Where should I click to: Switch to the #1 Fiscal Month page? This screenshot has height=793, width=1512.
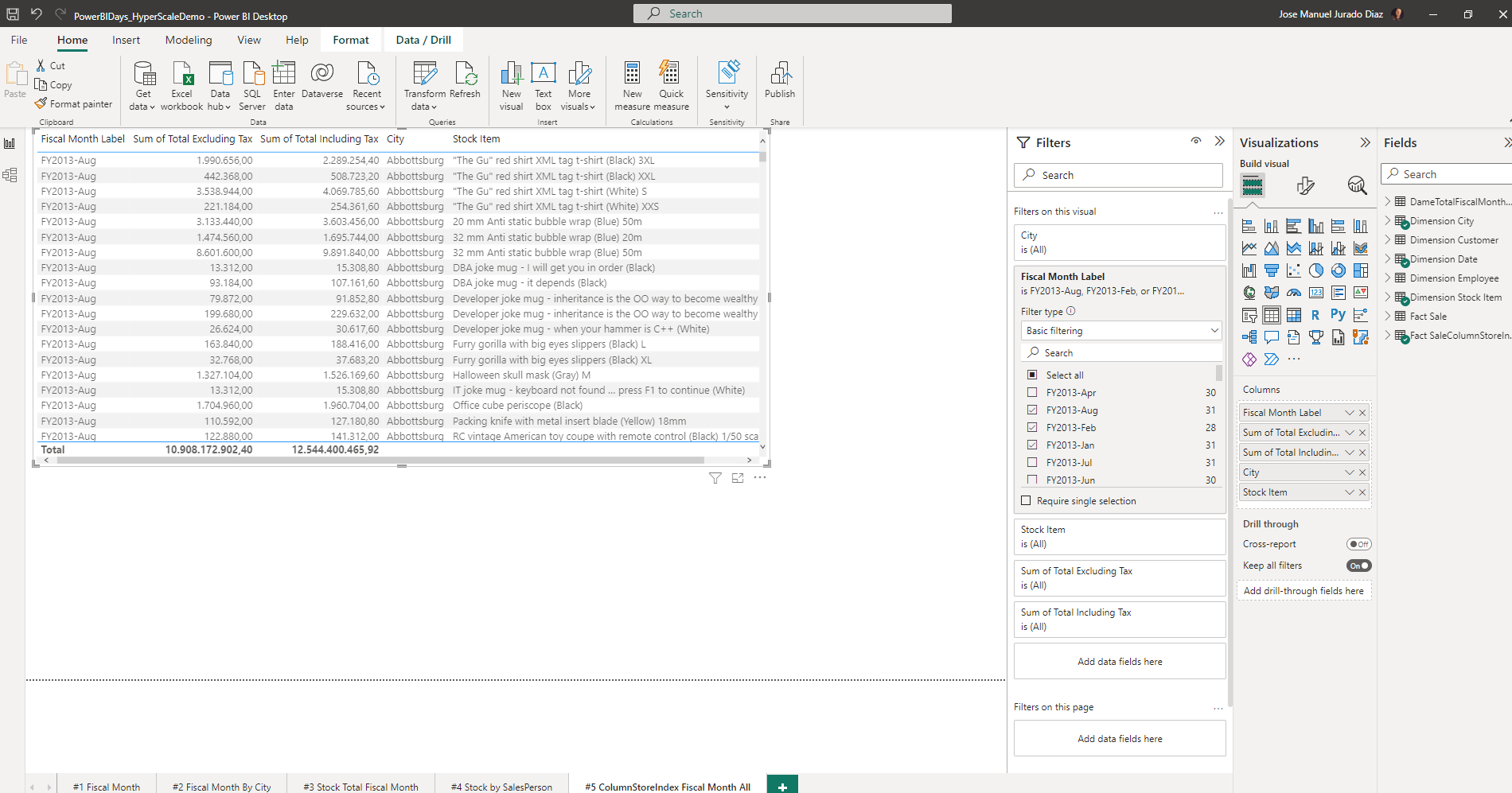[x=107, y=787]
